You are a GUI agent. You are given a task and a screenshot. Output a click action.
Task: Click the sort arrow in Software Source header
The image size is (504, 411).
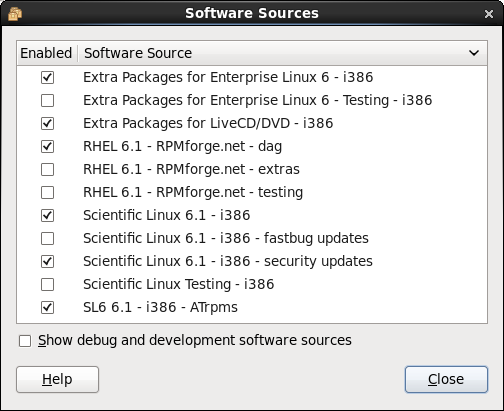(x=474, y=53)
